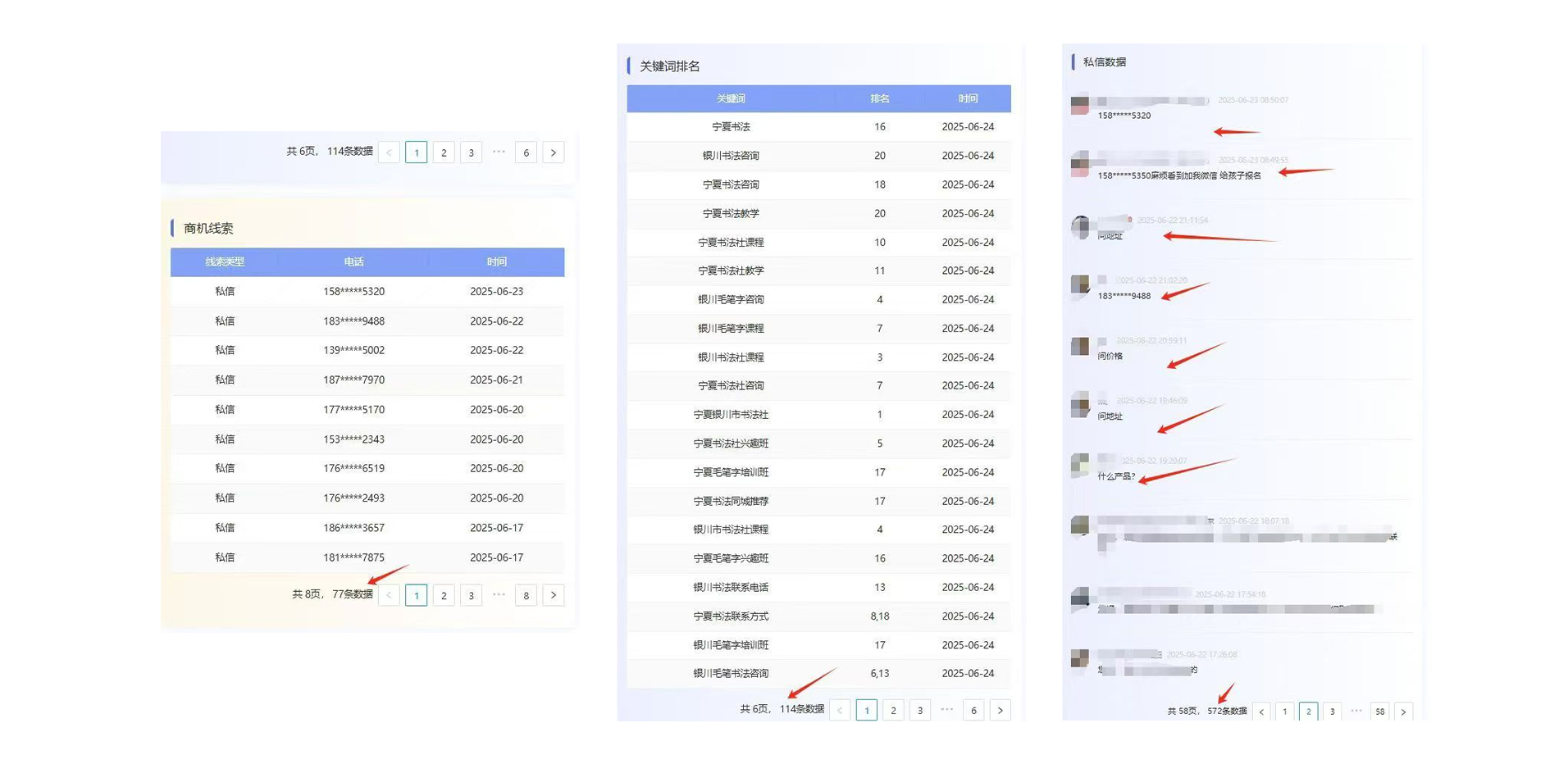
Task: Go to page 58 of 私信数据
Action: (x=1379, y=712)
